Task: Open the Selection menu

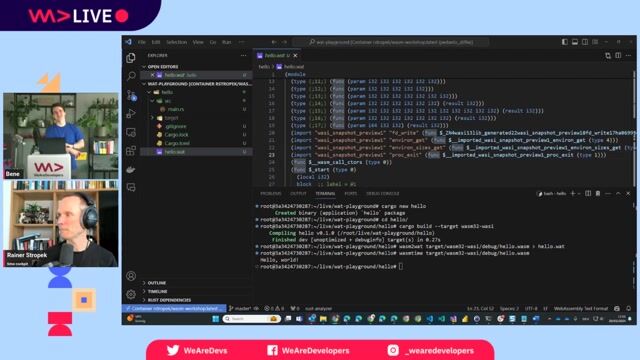Action: (176, 42)
